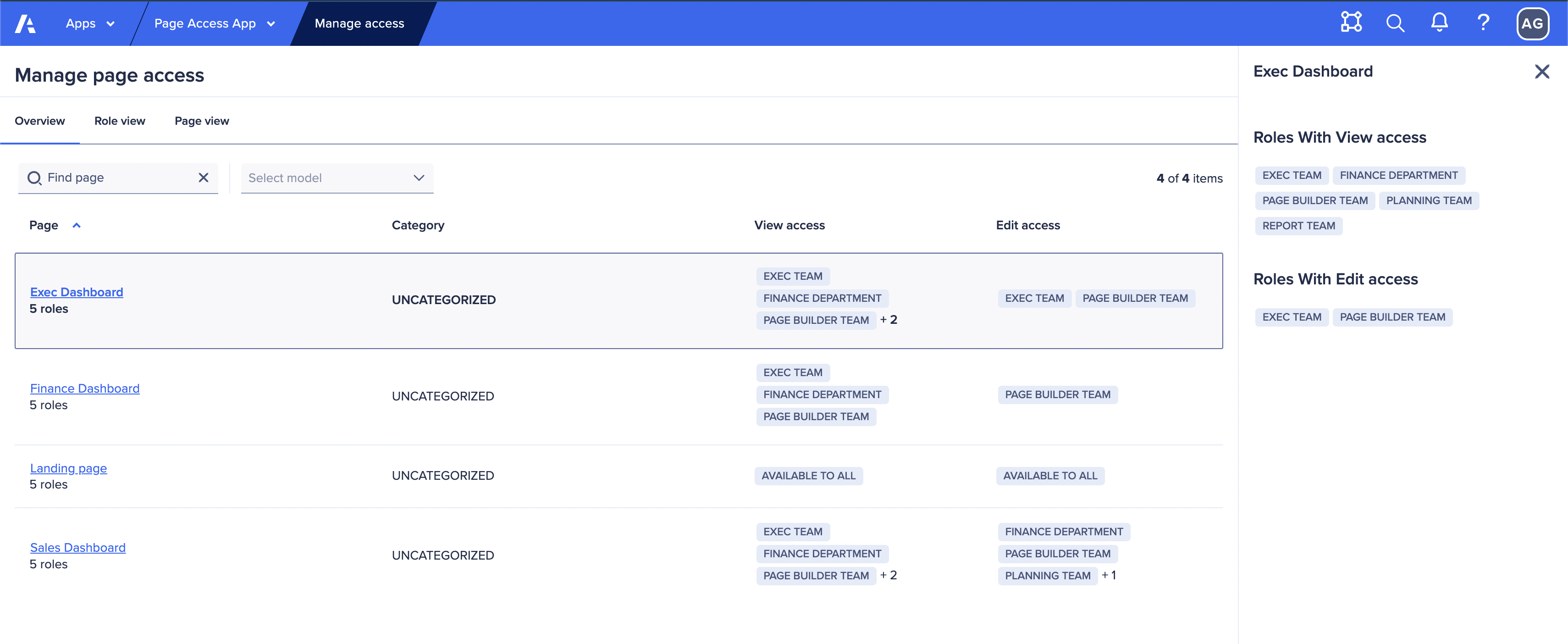Open the Exec Dashboard page link
The image size is (1568, 644).
(x=76, y=292)
